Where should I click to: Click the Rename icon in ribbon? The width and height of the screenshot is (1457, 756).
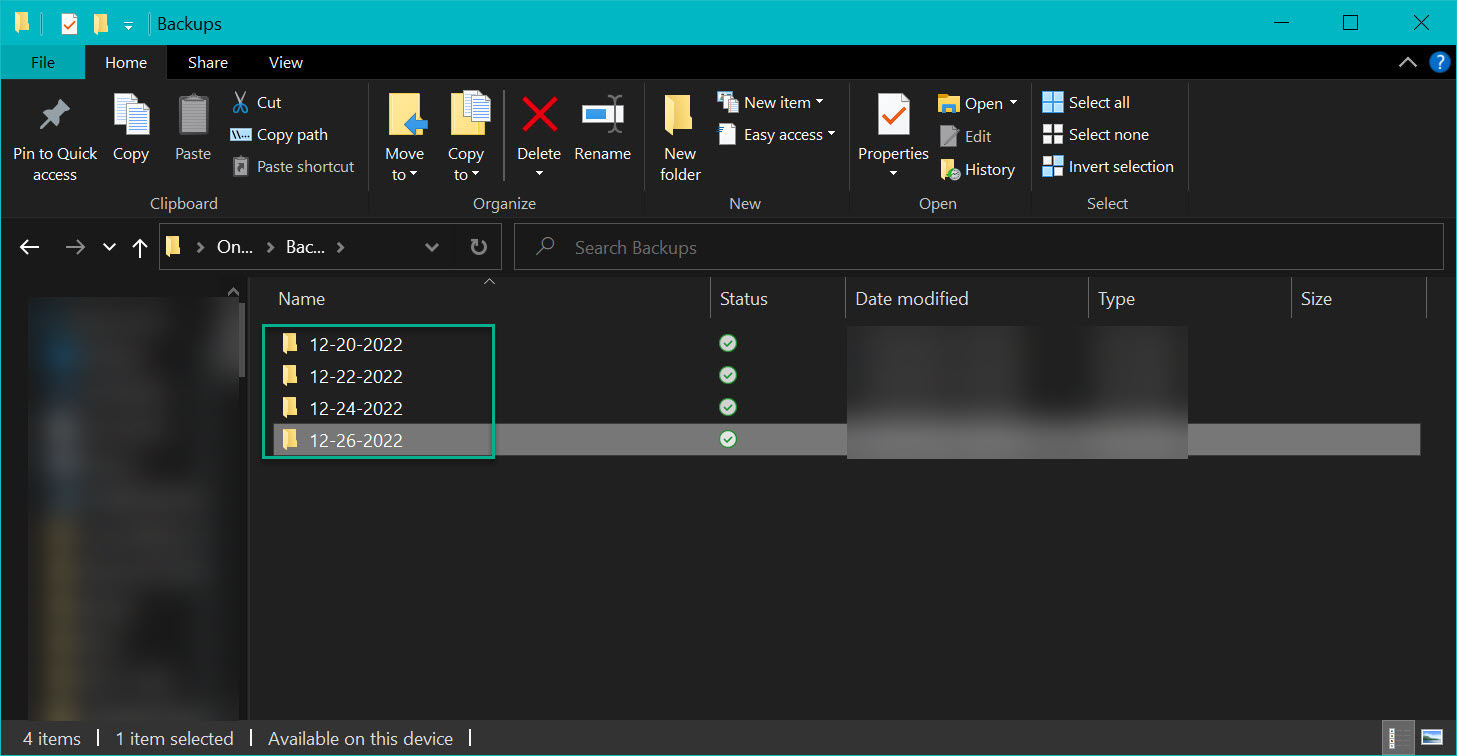[602, 116]
